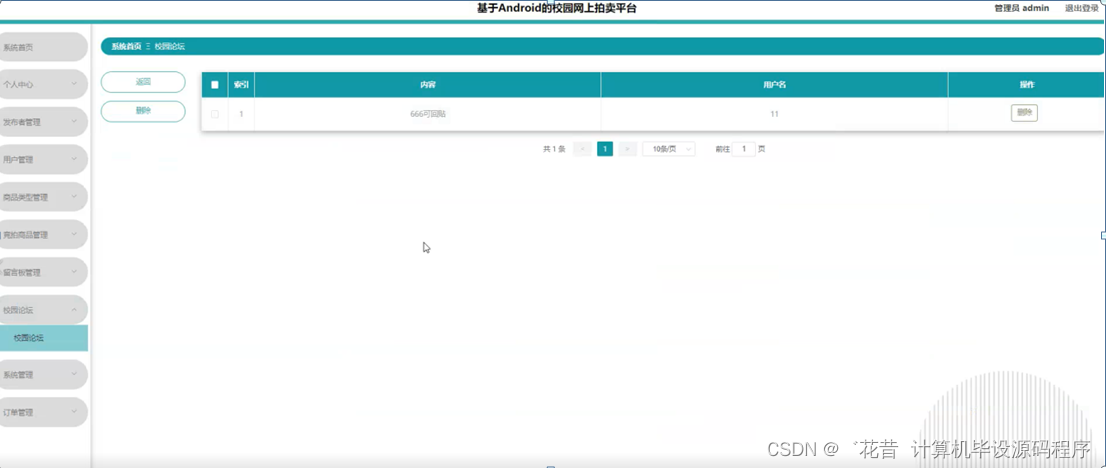Click 退出登录 to log out
The height and width of the screenshot is (468, 1106).
(1084, 8)
